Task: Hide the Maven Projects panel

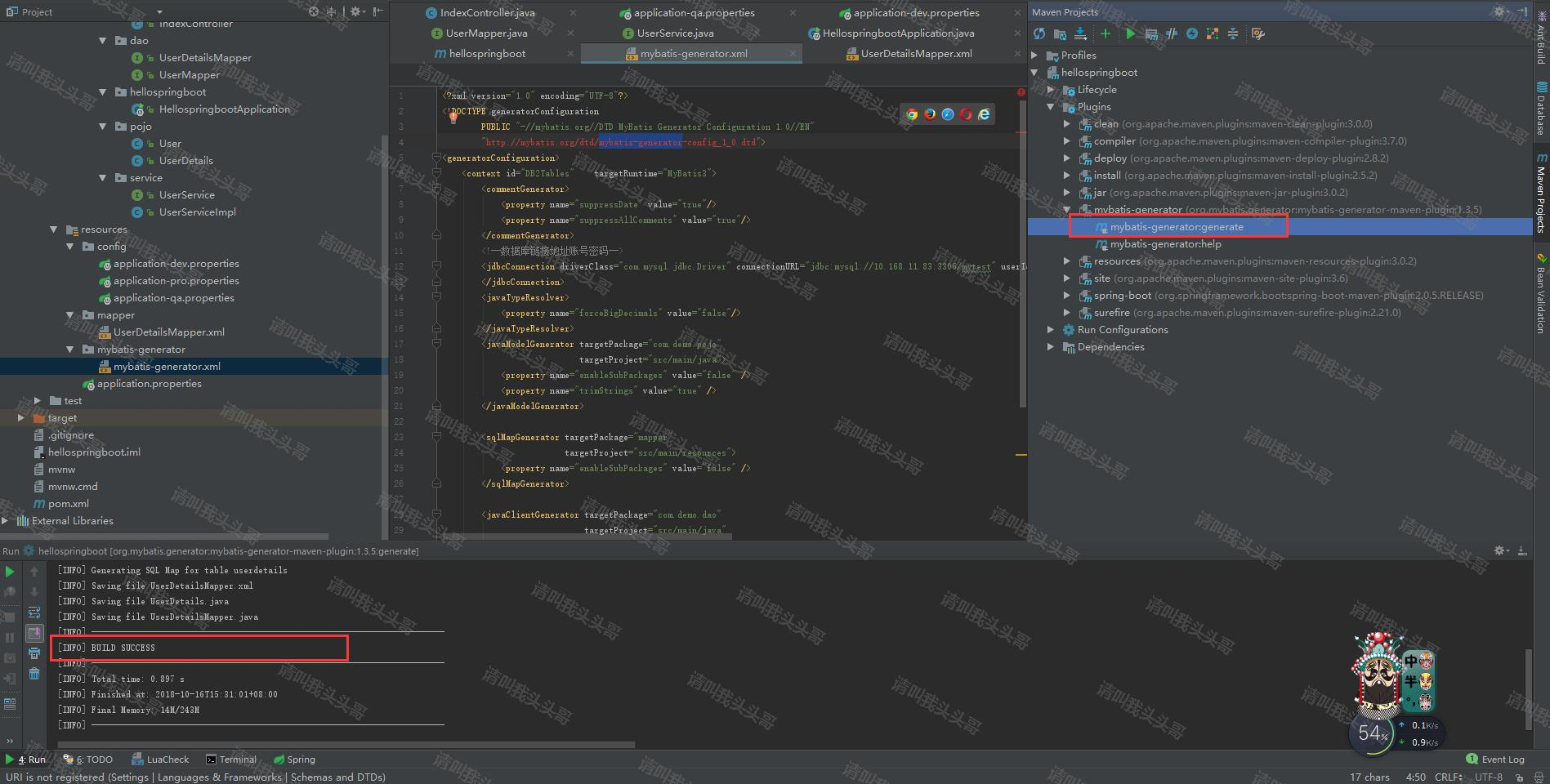Action: (1521, 11)
